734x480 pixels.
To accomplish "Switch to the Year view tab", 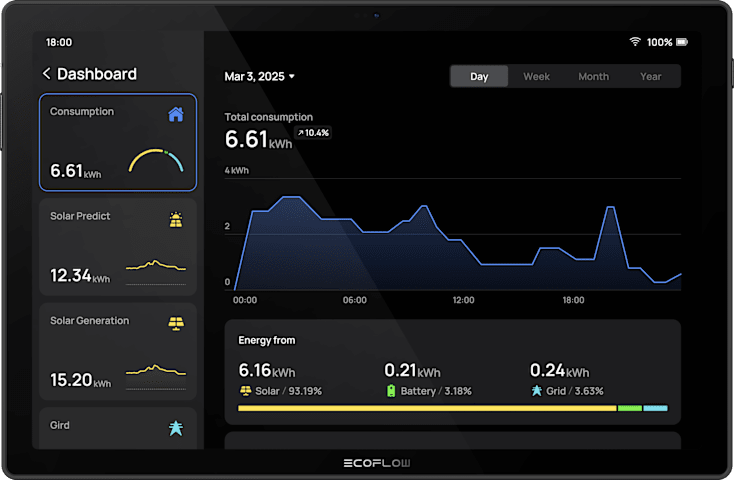I will (x=650, y=77).
